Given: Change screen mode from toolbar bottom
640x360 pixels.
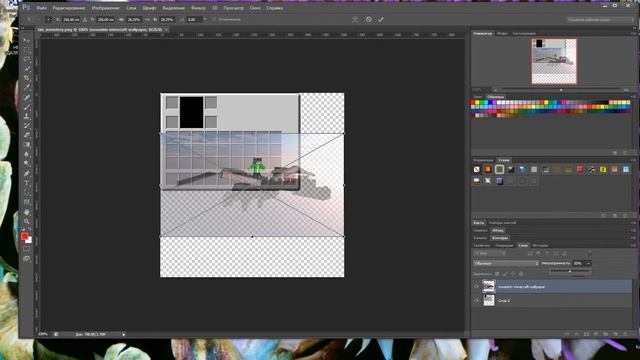Looking at the screenshot, I should pos(27,258).
